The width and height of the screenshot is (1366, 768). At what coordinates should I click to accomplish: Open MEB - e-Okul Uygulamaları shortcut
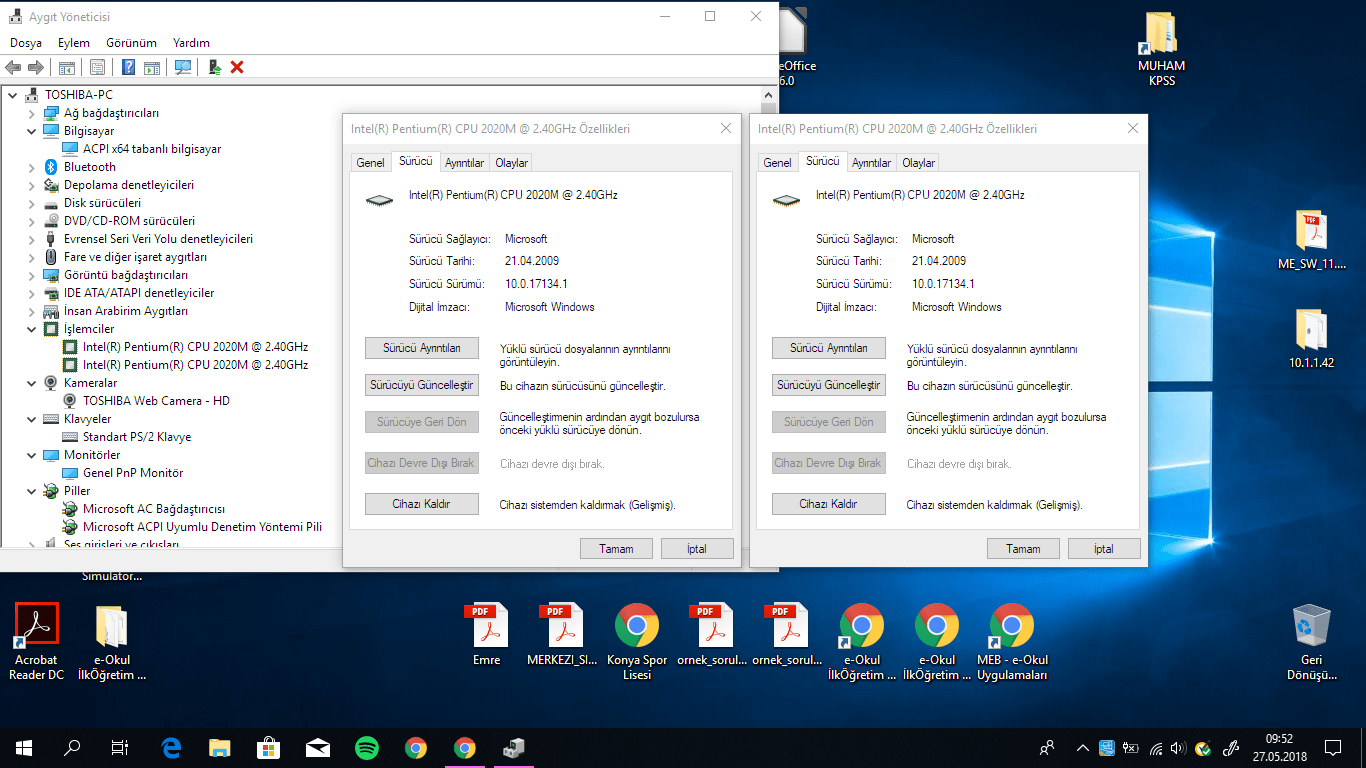[x=1012, y=642]
